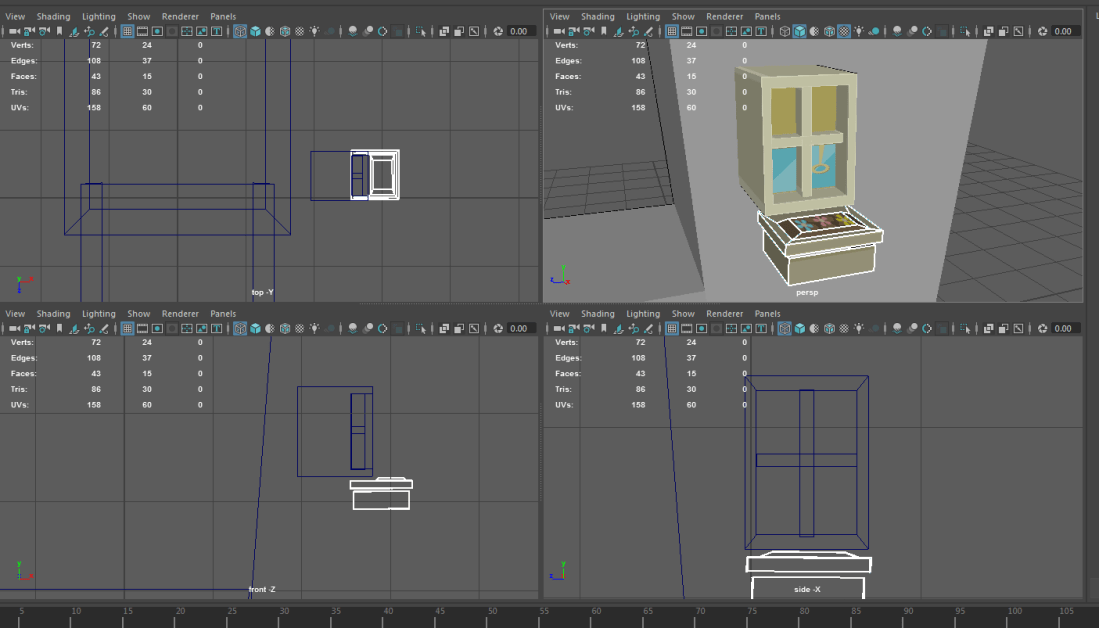This screenshot has width=1099, height=628.
Task: Click grid toggle icon in front viewport
Action: point(127,328)
